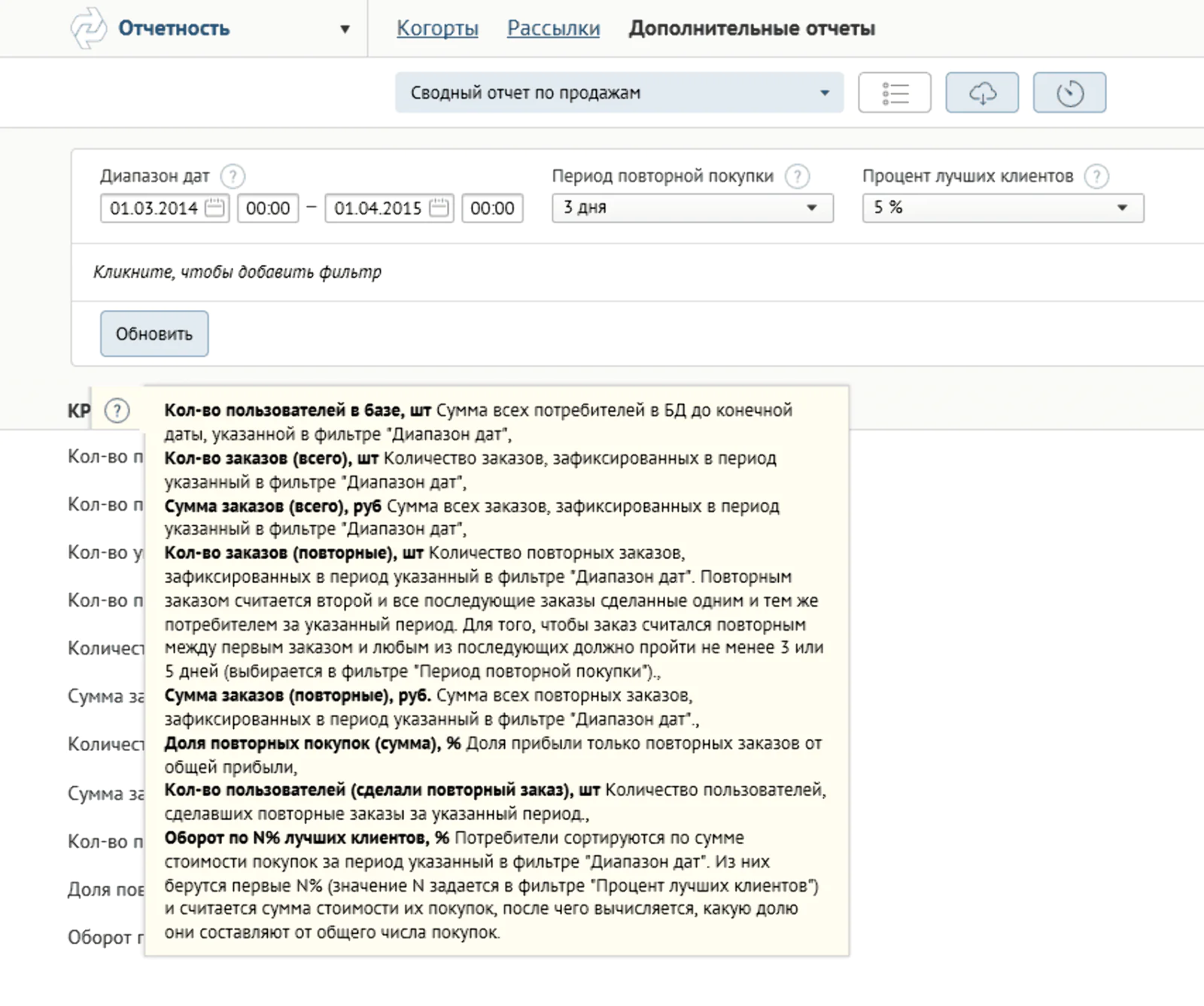Click the Период повторной покупки label
The image size is (1204, 1006).
(663, 176)
